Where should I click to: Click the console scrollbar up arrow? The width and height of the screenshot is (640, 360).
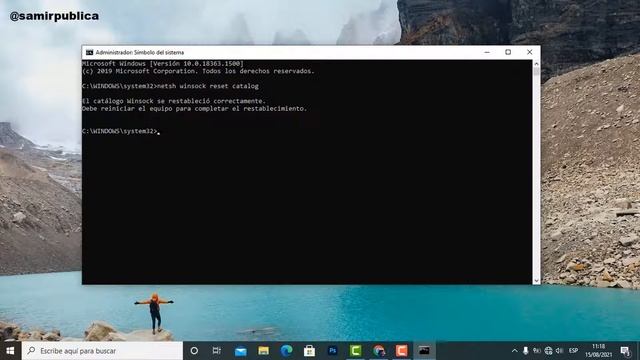[x=536, y=63]
